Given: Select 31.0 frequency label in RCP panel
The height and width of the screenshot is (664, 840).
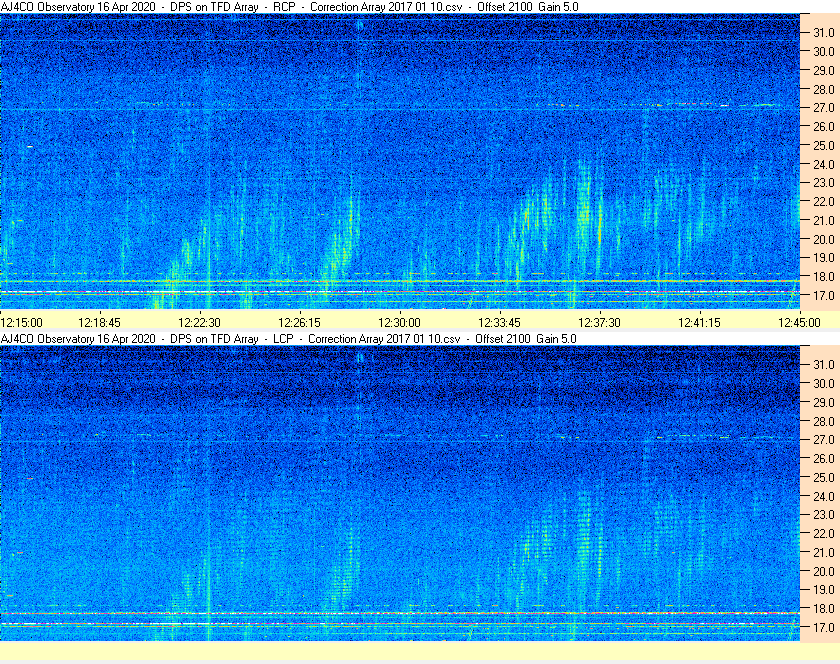Looking at the screenshot, I should [x=823, y=32].
